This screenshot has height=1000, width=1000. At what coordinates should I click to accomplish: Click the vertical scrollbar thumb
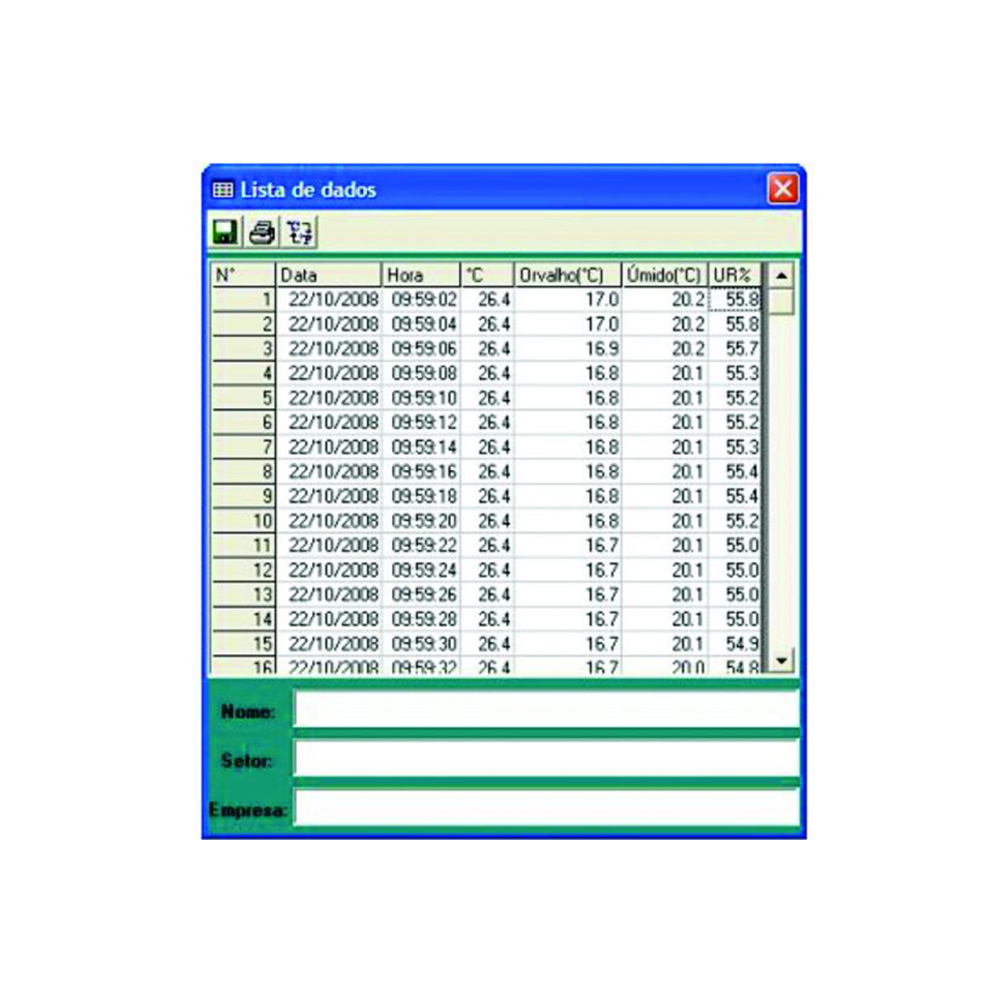point(781,301)
